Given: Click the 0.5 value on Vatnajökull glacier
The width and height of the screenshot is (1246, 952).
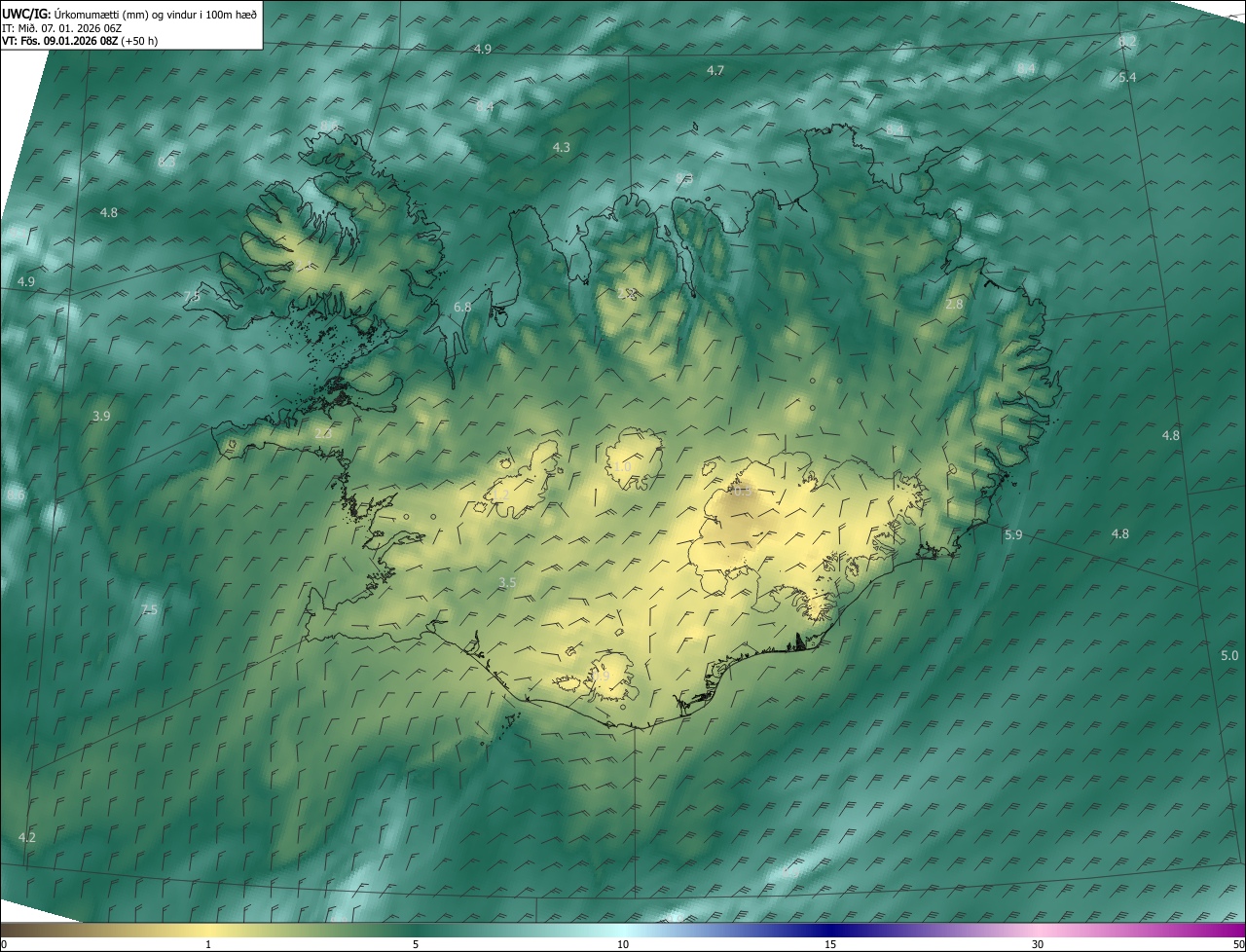Looking at the screenshot, I should pyautogui.click(x=742, y=492).
